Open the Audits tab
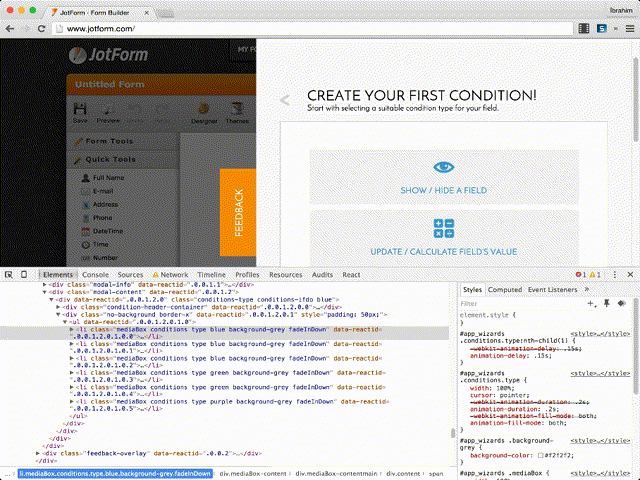Screen dimensions: 640x480 pyautogui.click(x=322, y=275)
